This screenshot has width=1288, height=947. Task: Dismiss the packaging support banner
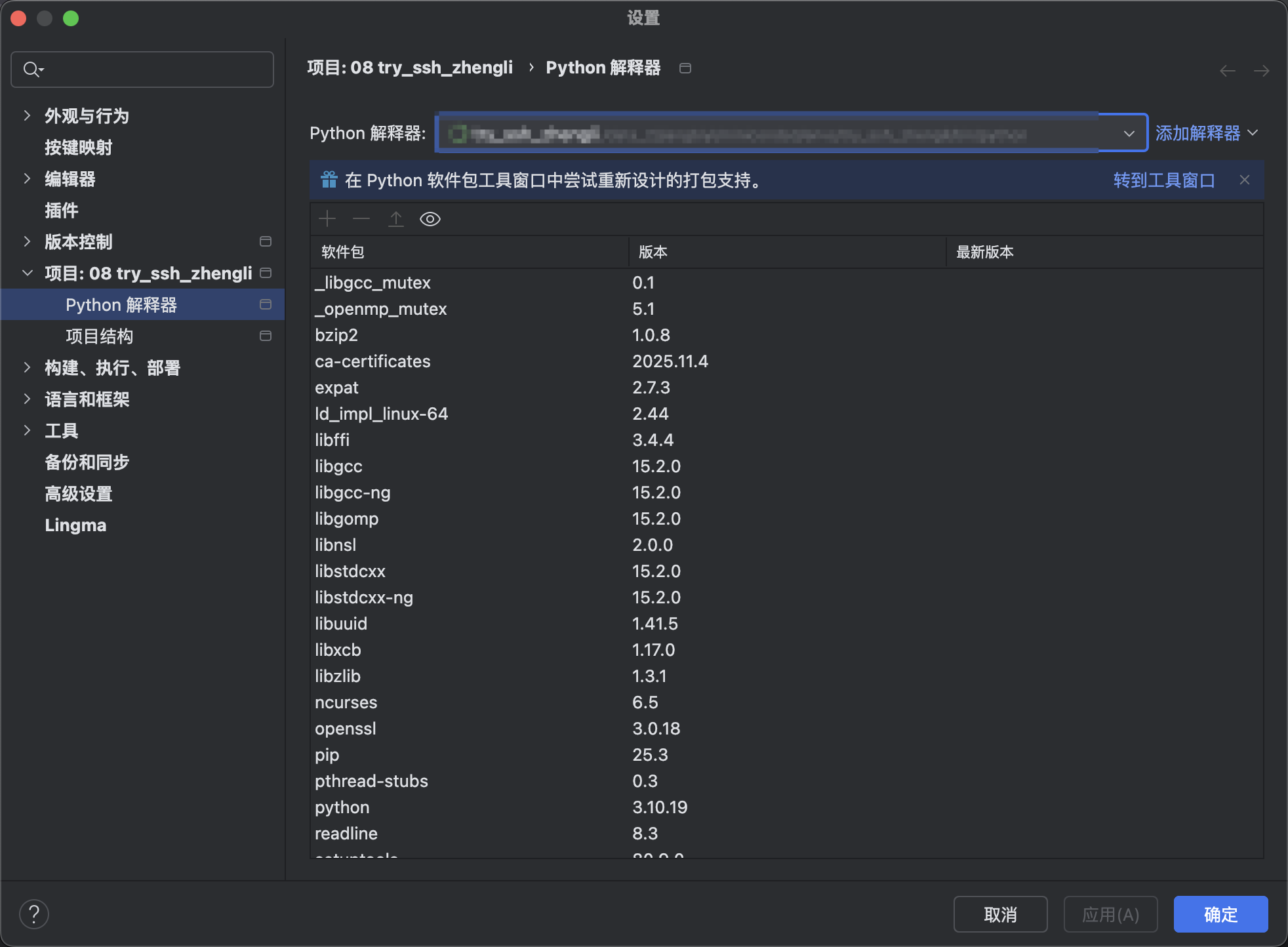[x=1245, y=180]
